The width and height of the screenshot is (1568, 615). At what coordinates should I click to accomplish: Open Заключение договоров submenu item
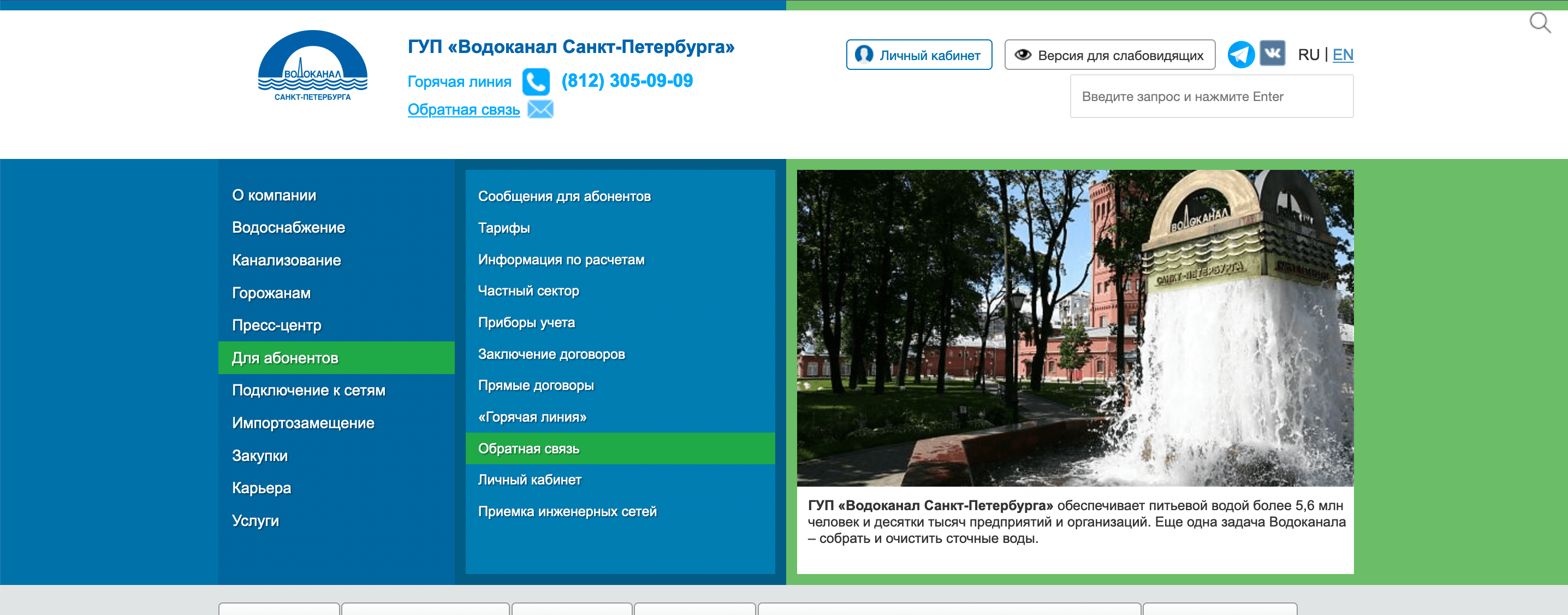coord(551,354)
